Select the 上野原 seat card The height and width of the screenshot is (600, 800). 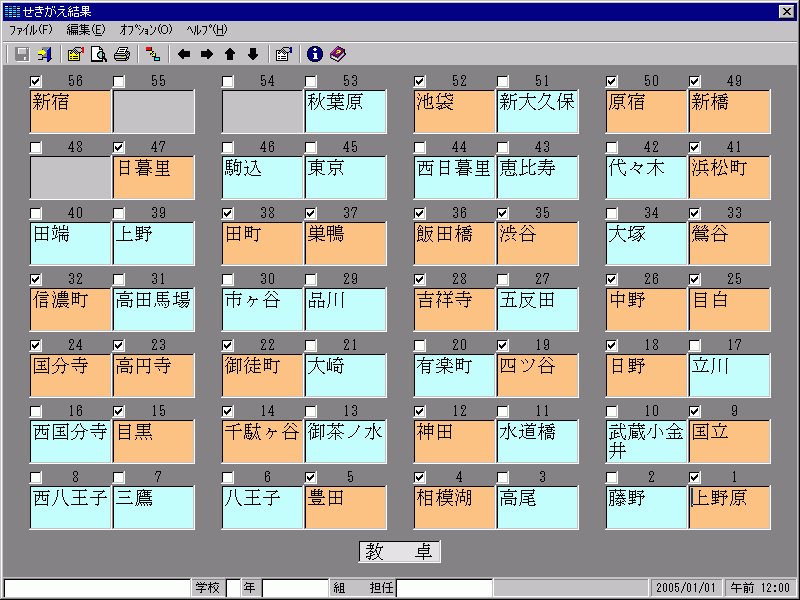[x=730, y=508]
